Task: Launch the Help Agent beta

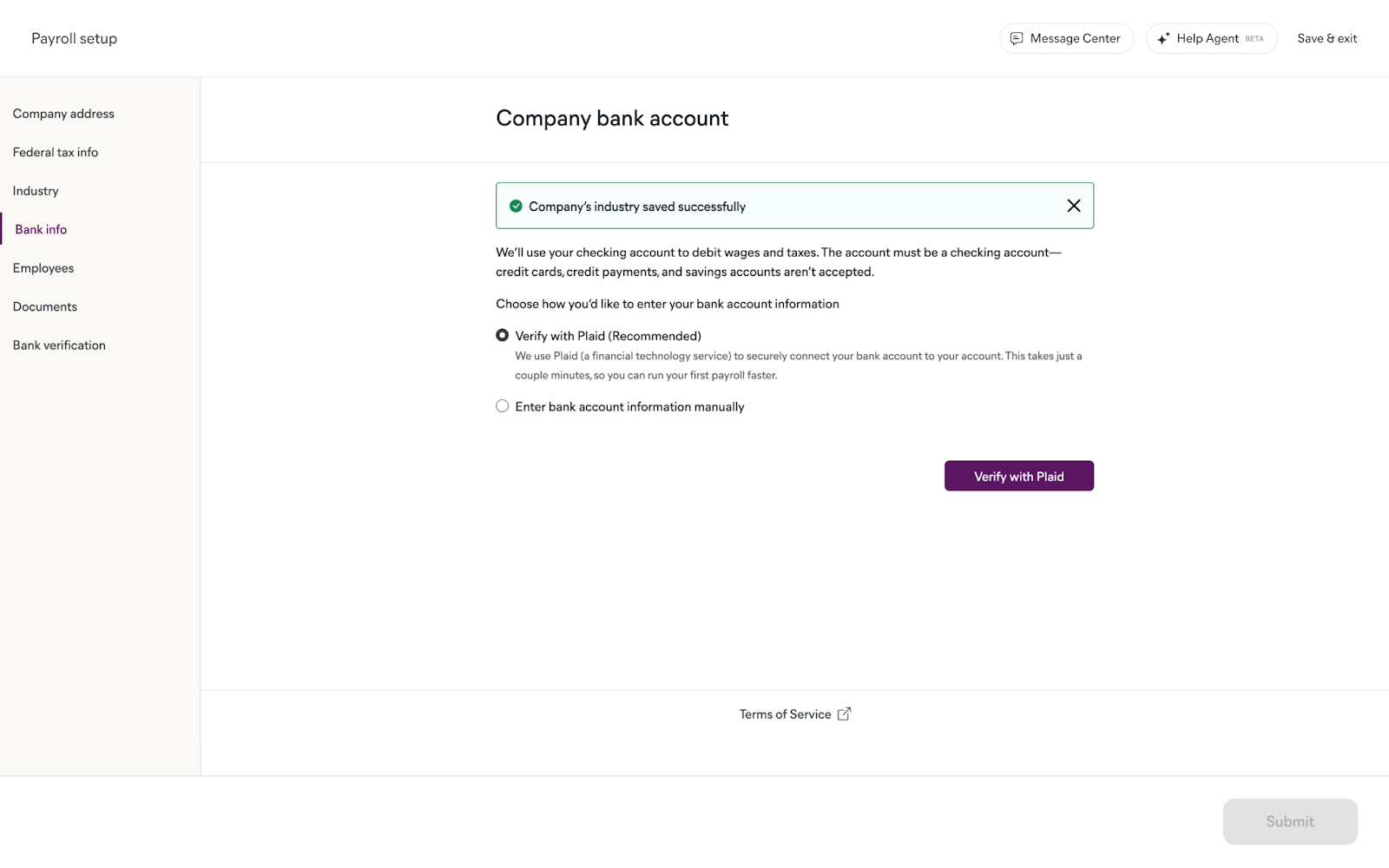Action: point(1211,38)
